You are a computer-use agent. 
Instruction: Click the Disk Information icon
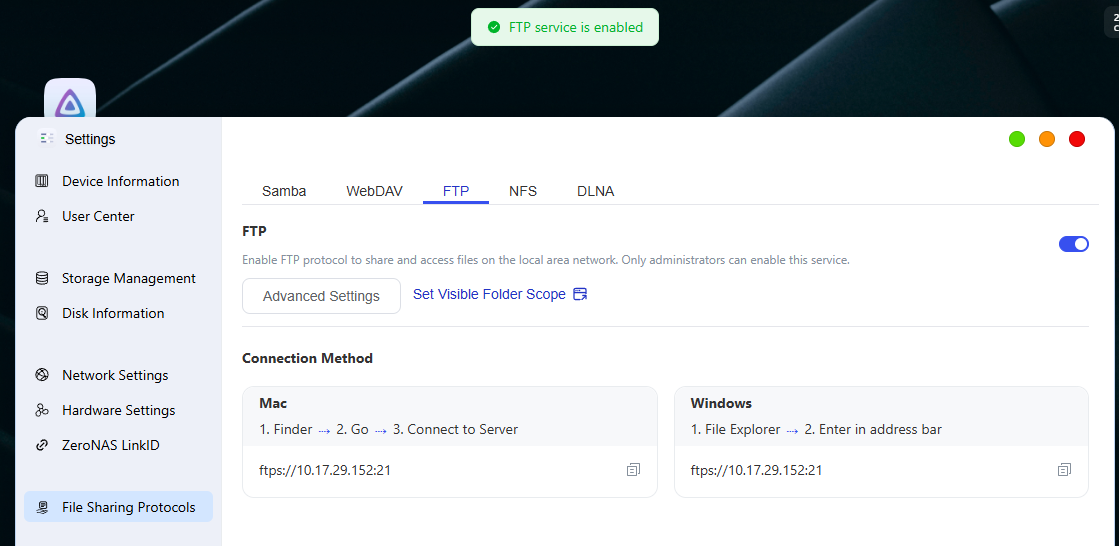pos(41,313)
